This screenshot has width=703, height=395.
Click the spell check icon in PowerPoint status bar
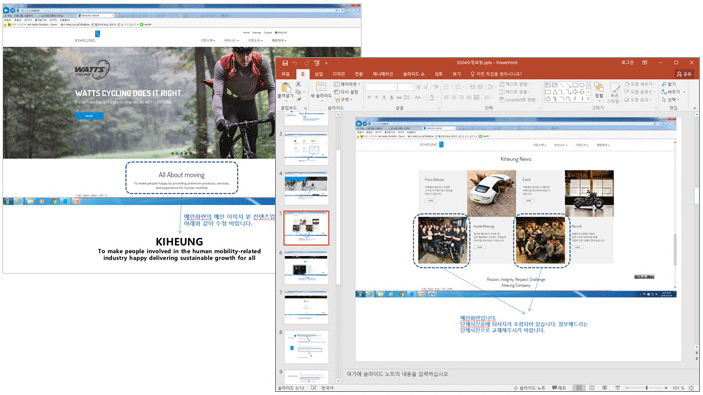pos(313,388)
